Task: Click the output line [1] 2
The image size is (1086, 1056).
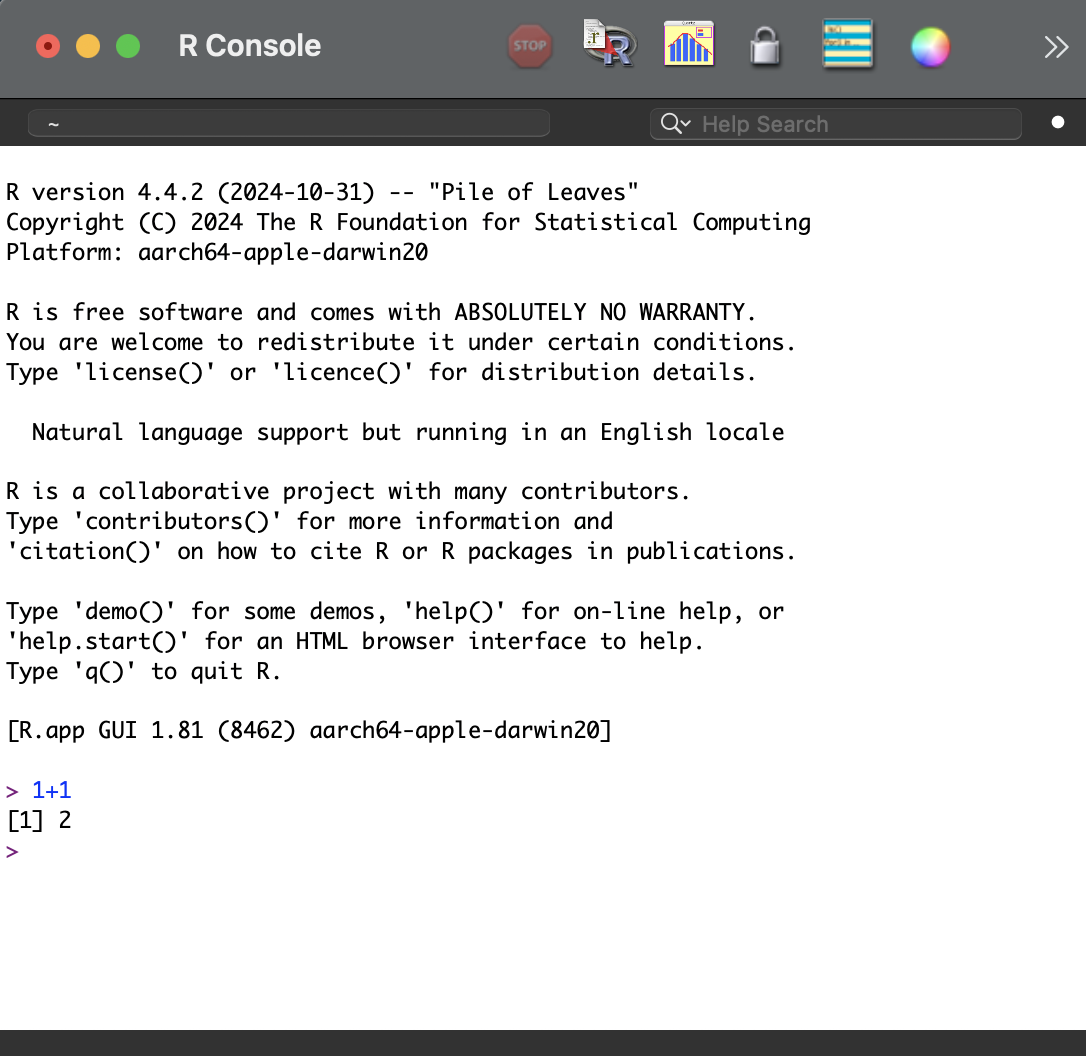Action: point(38,821)
